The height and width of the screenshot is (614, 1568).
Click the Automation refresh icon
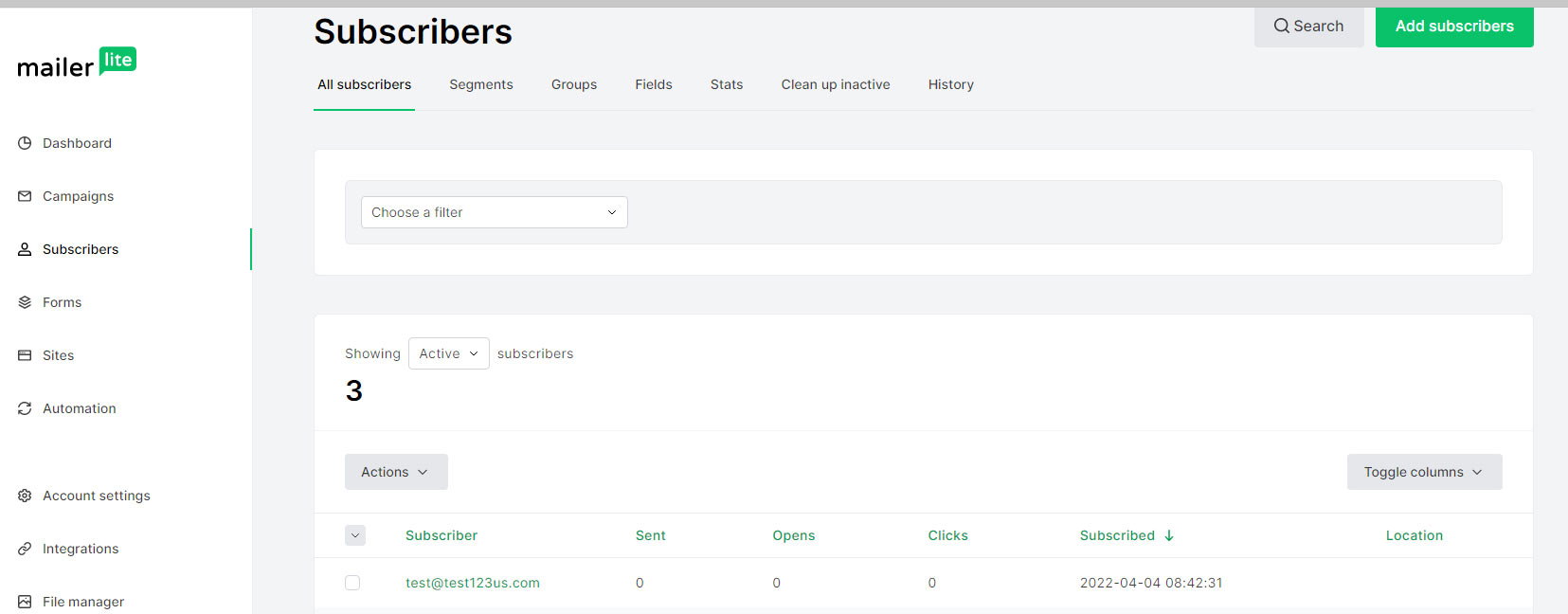[25, 408]
